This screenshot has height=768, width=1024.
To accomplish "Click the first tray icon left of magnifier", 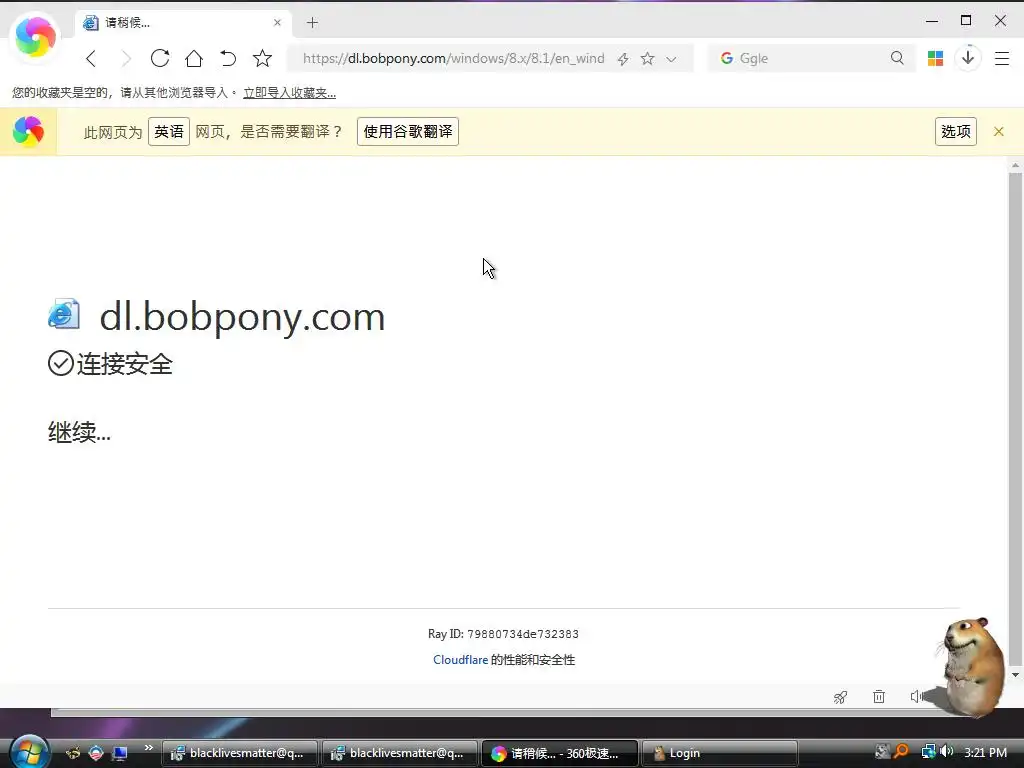I will pyautogui.click(x=882, y=752).
